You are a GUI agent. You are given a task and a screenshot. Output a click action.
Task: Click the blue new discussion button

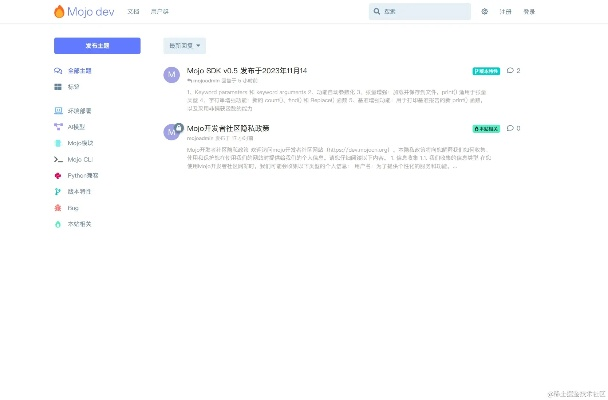click(97, 46)
